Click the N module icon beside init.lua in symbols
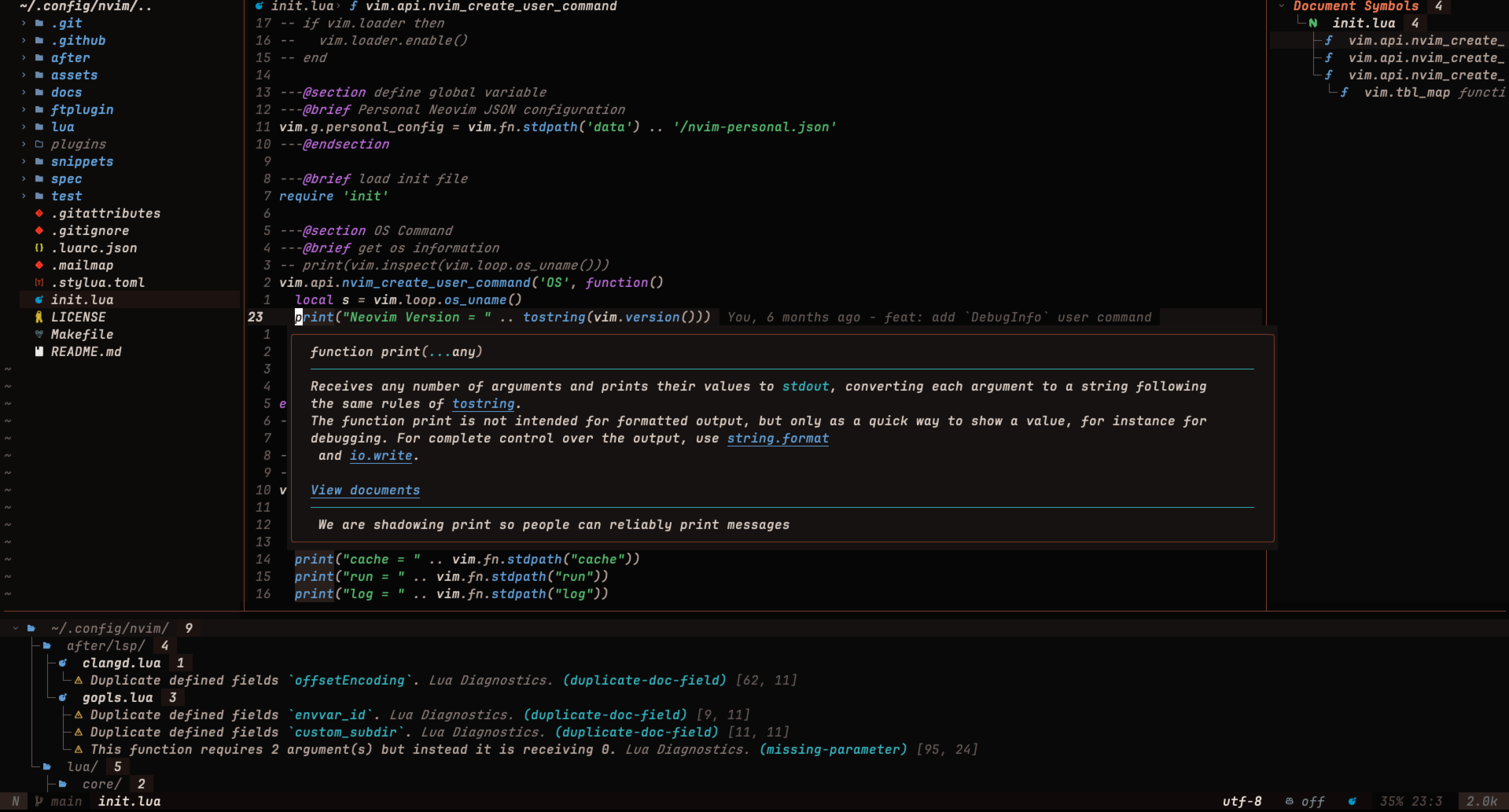Image resolution: width=1509 pixels, height=812 pixels. point(1313,24)
